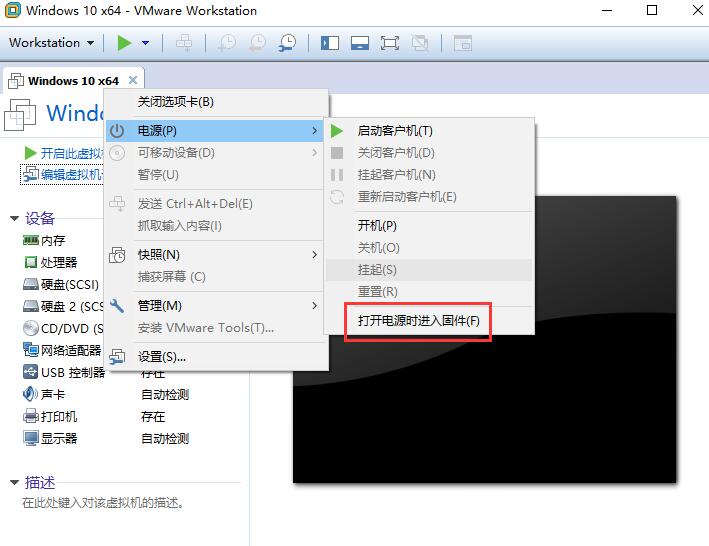Select the 网络适配器 device row

click(62, 350)
